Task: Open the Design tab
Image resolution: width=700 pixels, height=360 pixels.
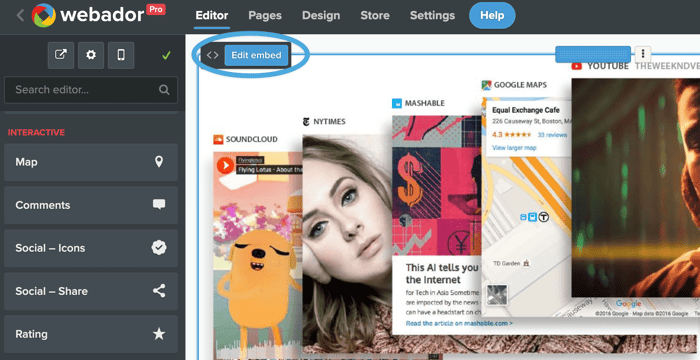Action: 321,15
